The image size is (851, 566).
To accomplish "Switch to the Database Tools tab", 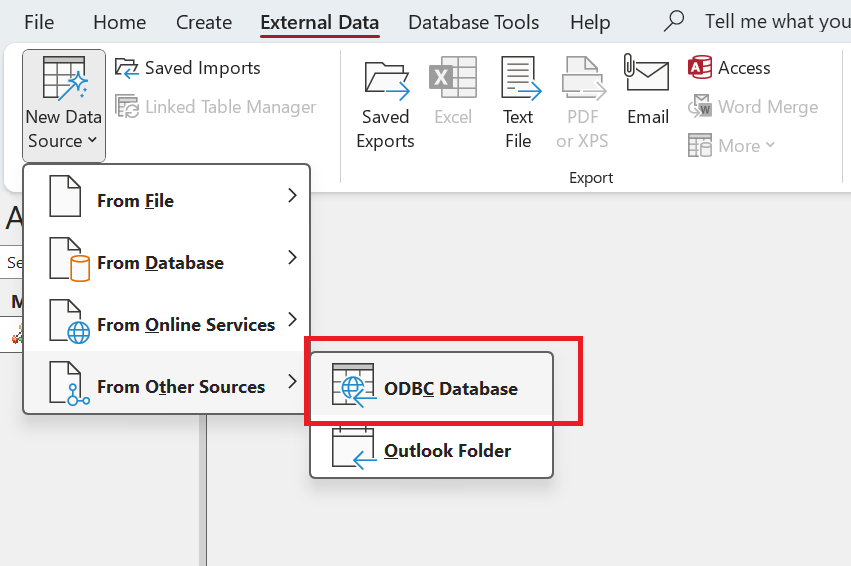I will click(x=473, y=22).
